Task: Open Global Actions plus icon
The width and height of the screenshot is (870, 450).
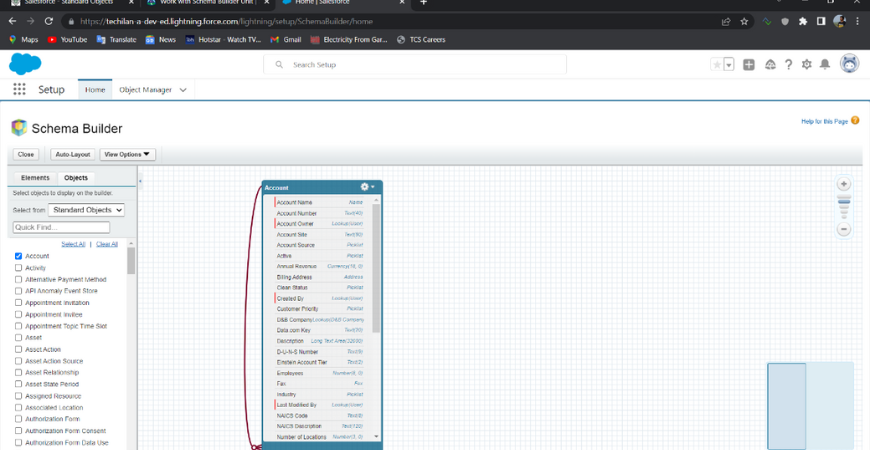Action: click(749, 64)
